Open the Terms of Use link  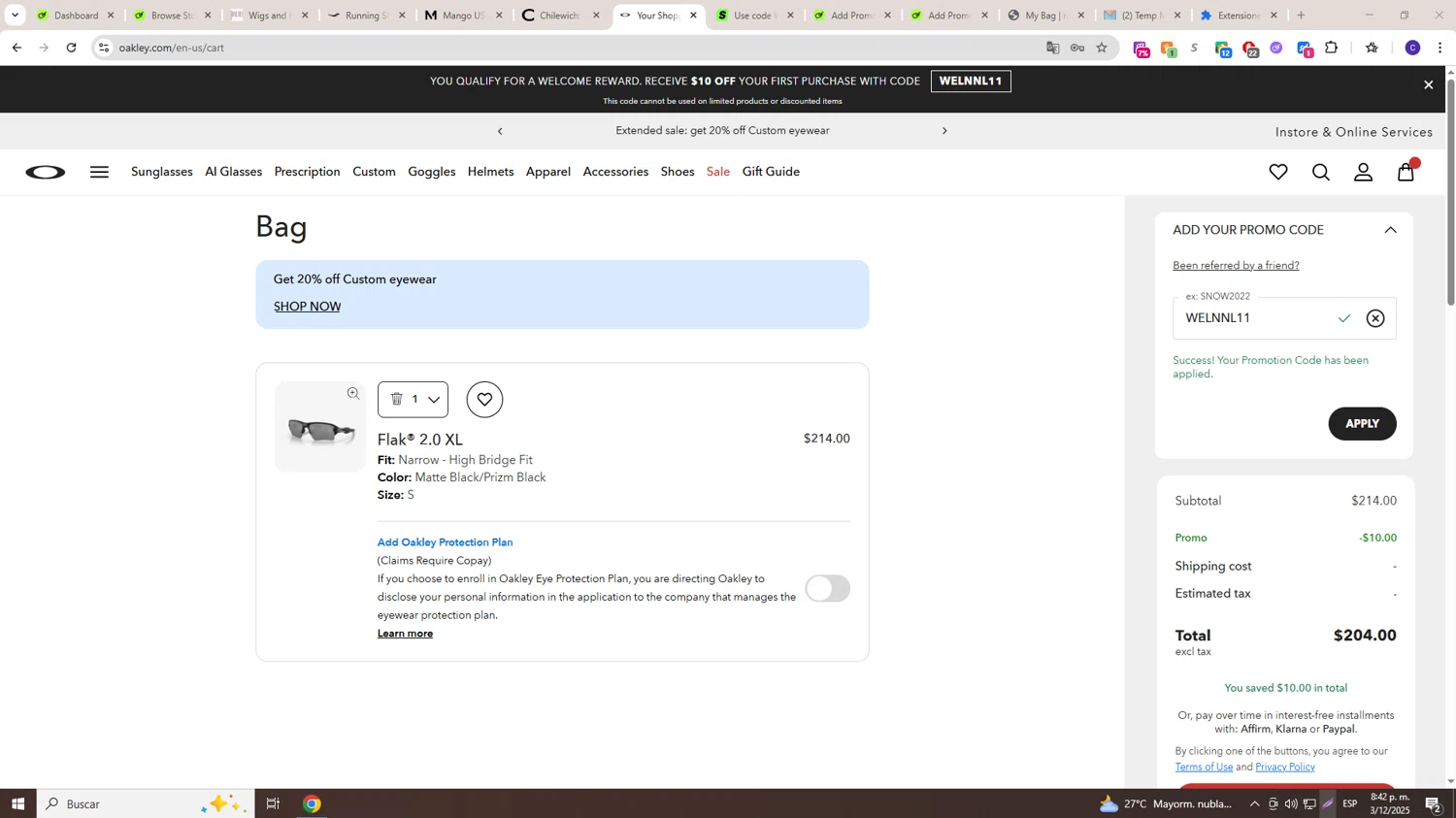pos(1204,768)
